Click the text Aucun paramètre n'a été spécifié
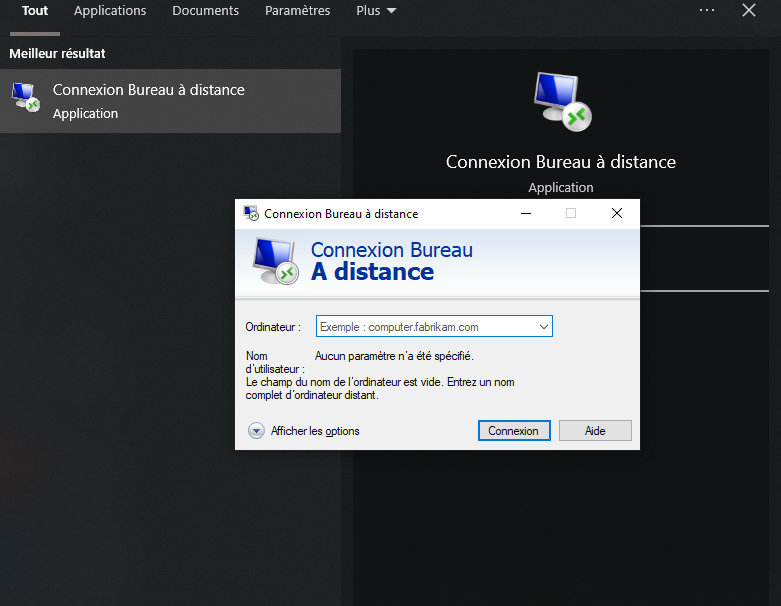Image resolution: width=781 pixels, height=606 pixels. click(394, 356)
